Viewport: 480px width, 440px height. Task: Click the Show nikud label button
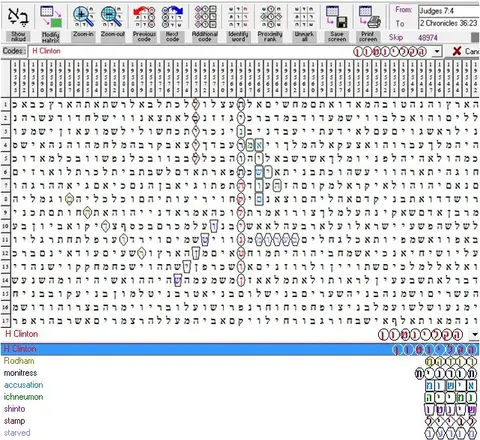click(x=18, y=37)
